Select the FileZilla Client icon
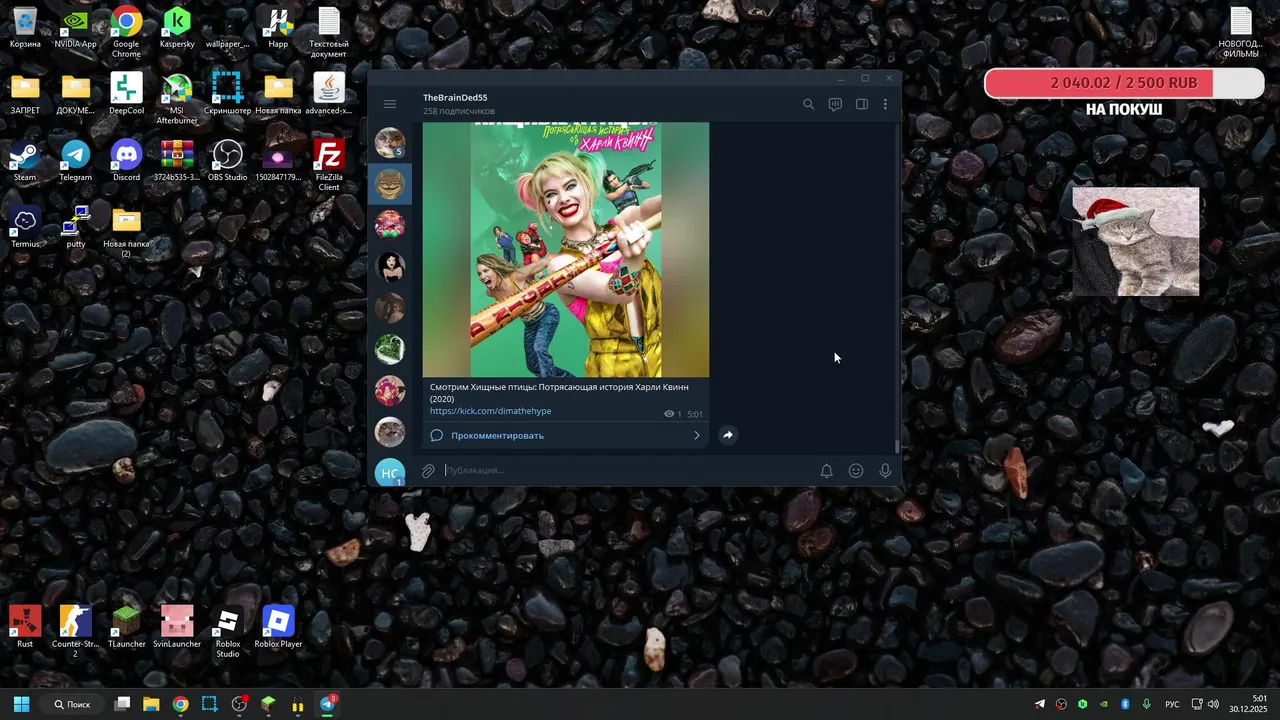Image resolution: width=1280 pixels, height=720 pixels. click(x=329, y=165)
